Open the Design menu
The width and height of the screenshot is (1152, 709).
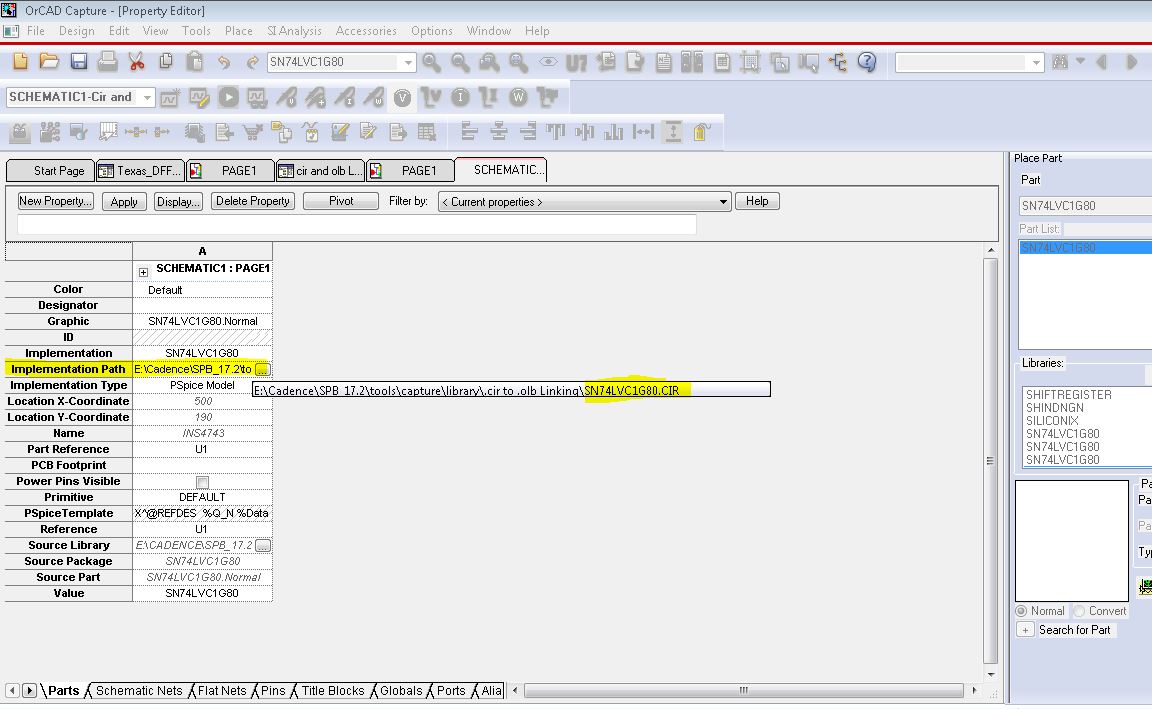(76, 31)
